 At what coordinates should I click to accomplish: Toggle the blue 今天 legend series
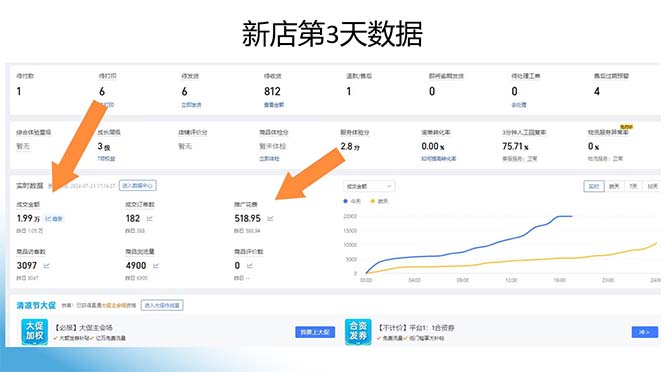click(x=352, y=201)
